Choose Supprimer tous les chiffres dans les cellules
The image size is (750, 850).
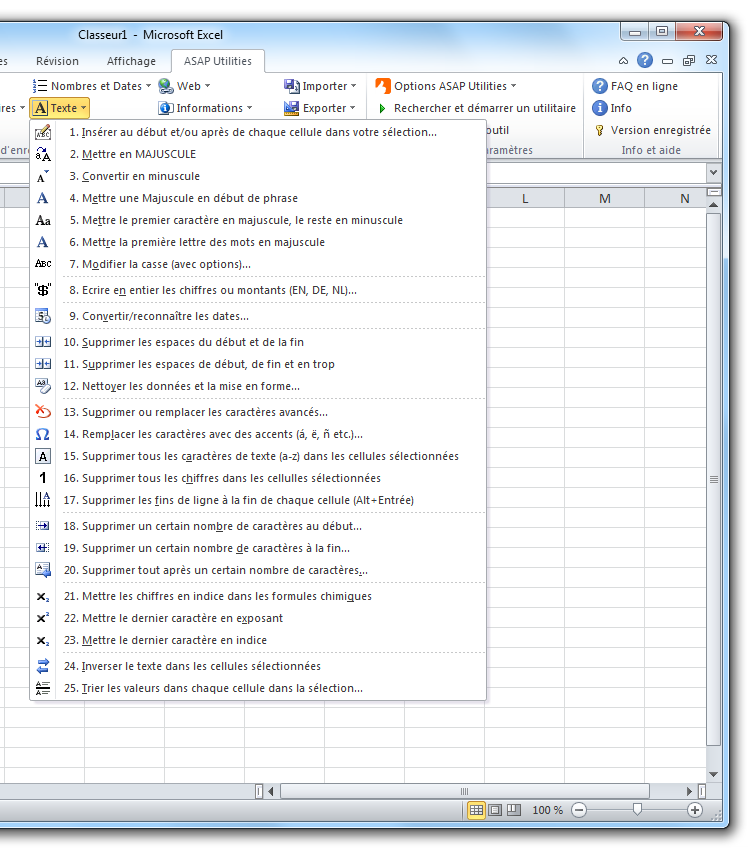[258, 478]
